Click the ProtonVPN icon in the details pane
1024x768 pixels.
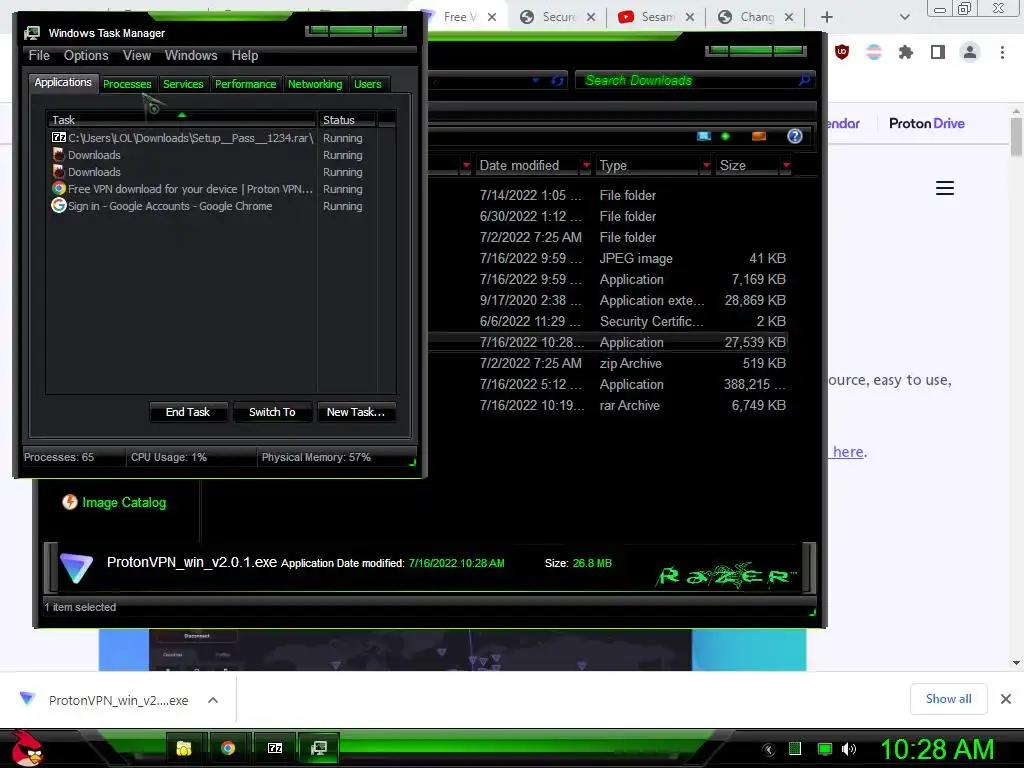coord(76,567)
